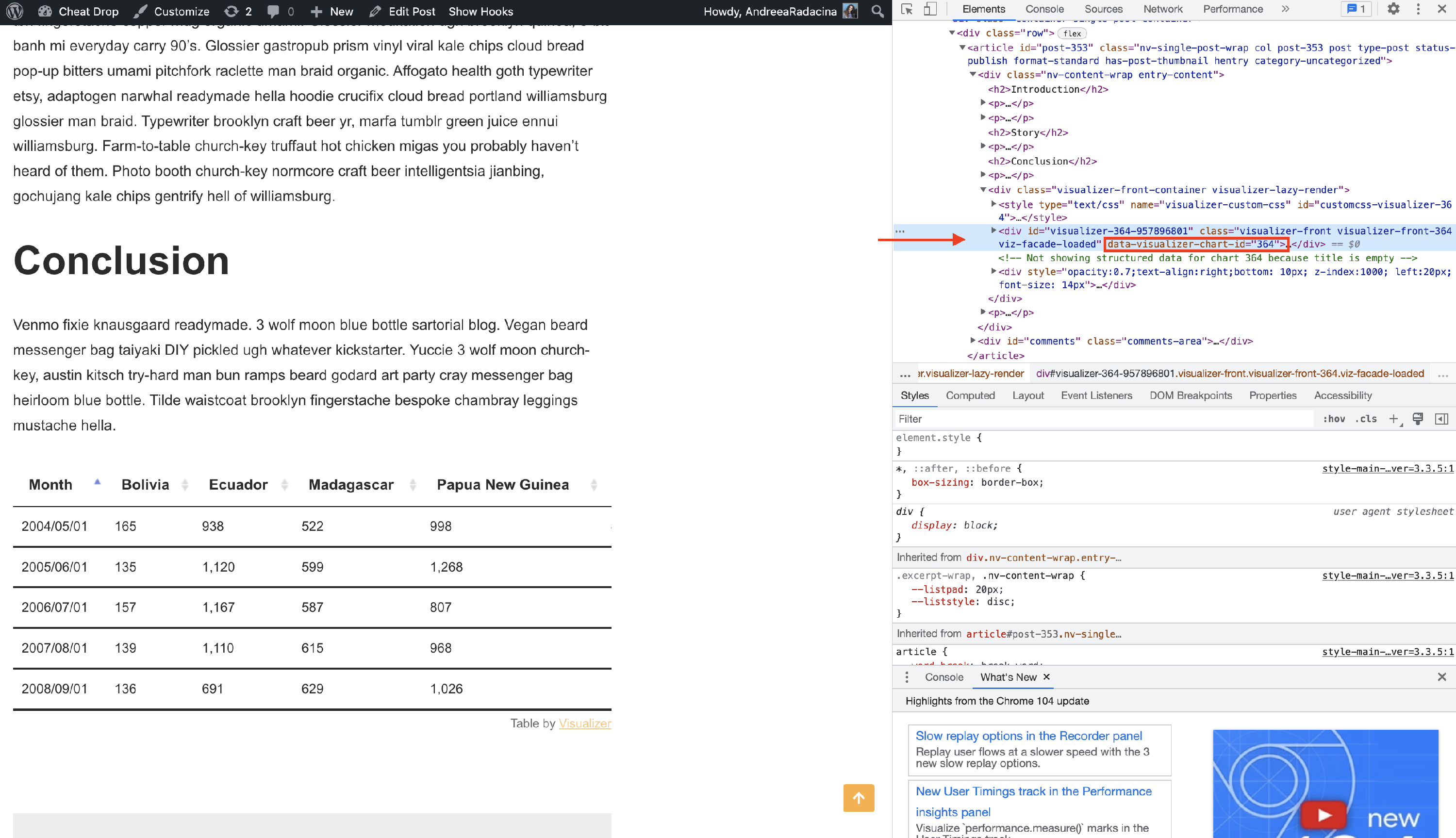Expand the visualizer-364 div node
The image size is (1456, 838).
[993, 231]
